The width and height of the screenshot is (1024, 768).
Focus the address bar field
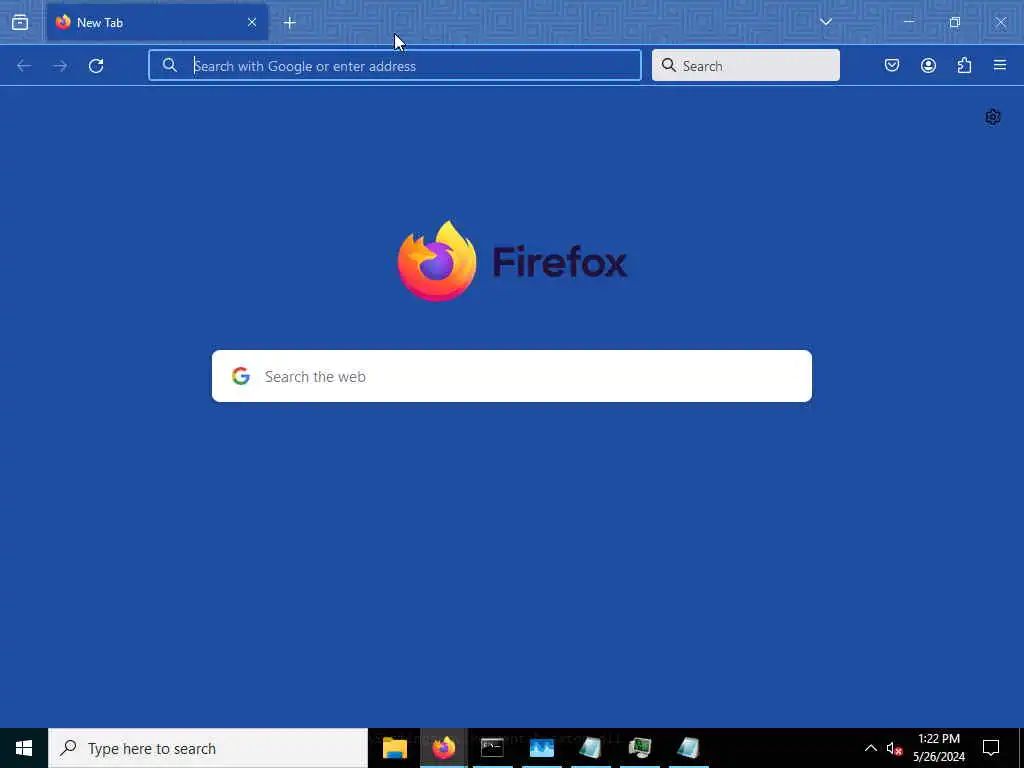(x=394, y=65)
